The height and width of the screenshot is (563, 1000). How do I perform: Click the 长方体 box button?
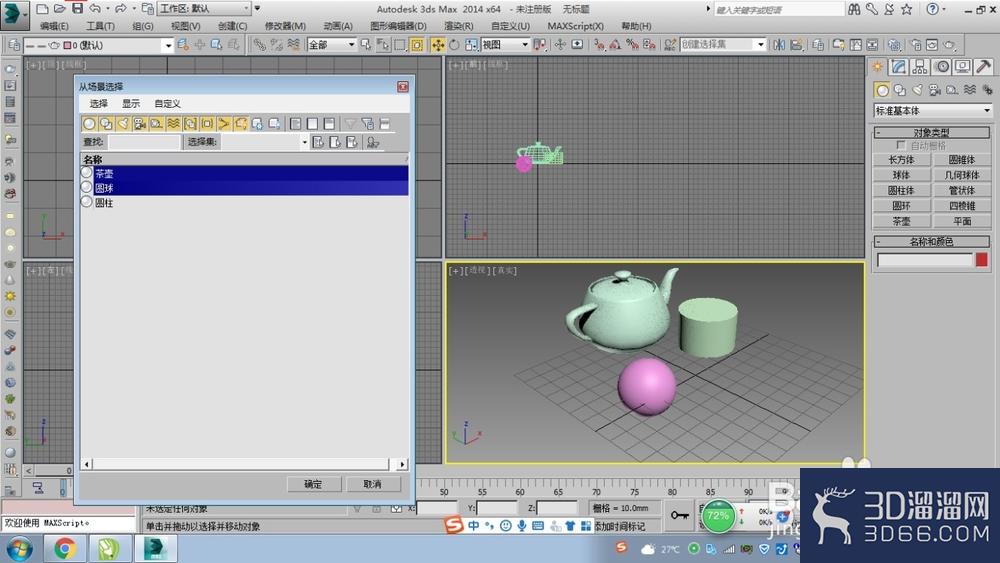coord(901,159)
